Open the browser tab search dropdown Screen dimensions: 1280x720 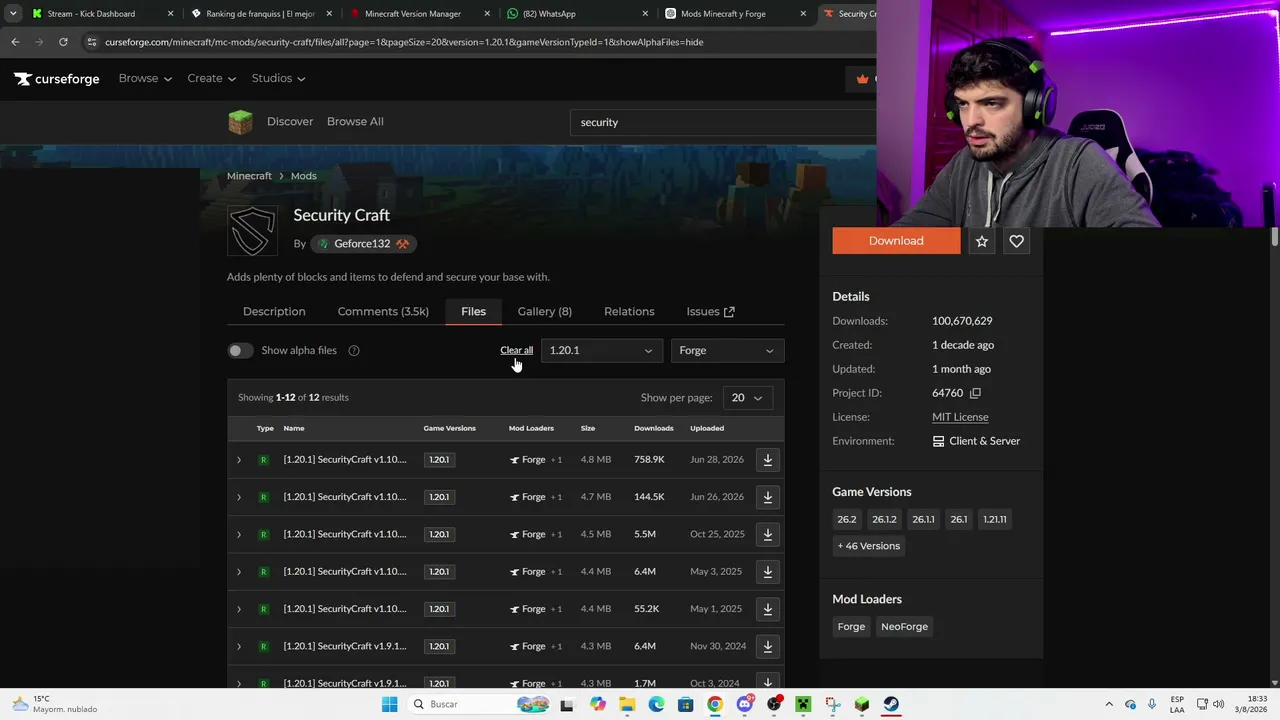(13, 14)
